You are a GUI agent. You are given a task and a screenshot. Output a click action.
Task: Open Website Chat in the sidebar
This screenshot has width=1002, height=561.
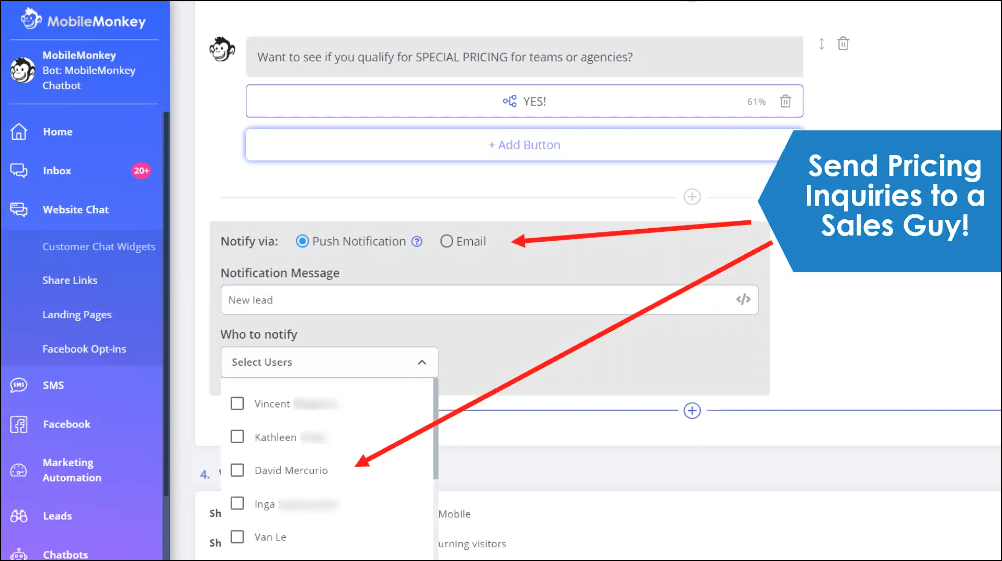(75, 210)
